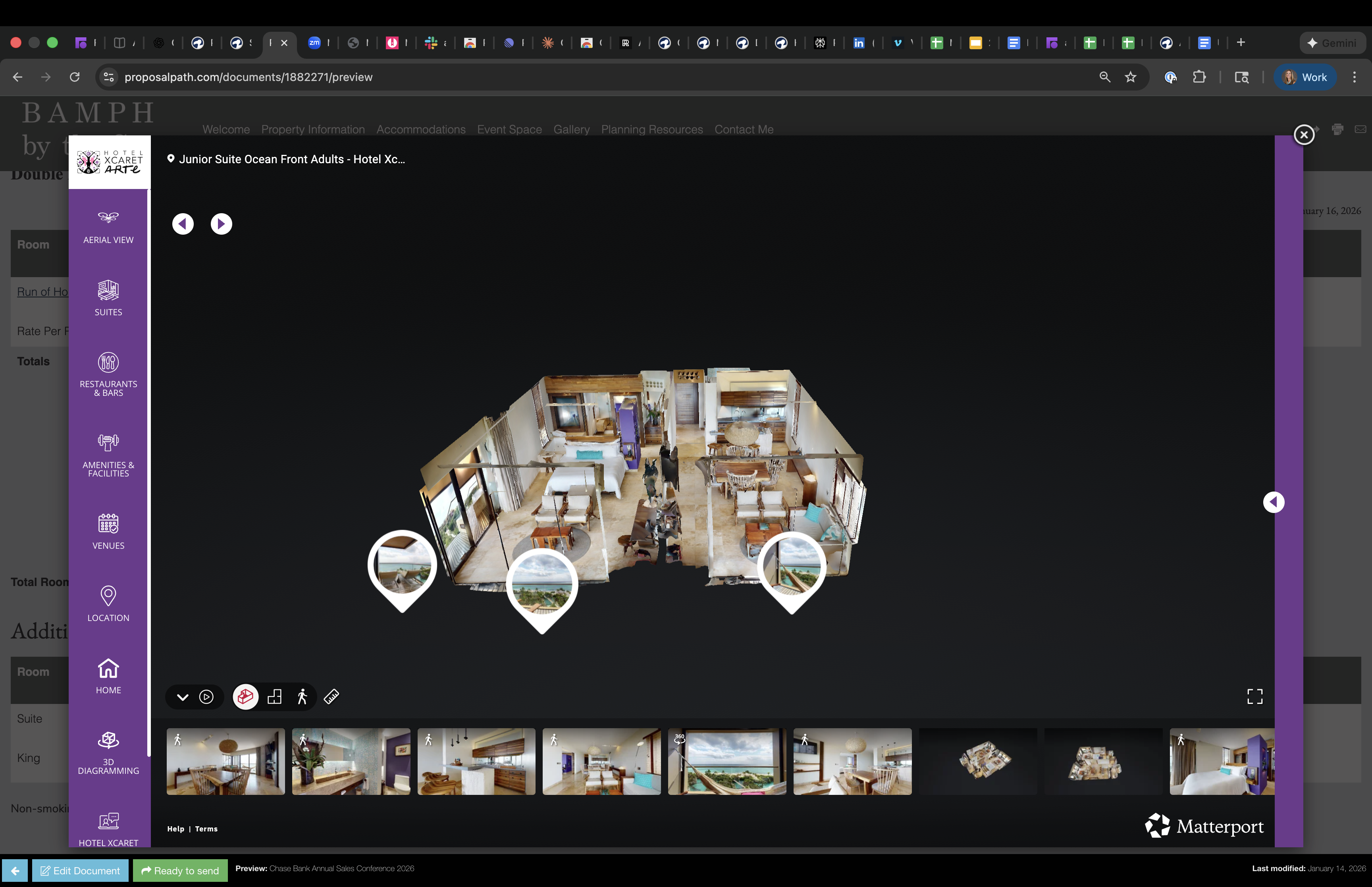Open Amenities & Facilities section
Viewport: 1372px width, 887px height.
tap(108, 455)
